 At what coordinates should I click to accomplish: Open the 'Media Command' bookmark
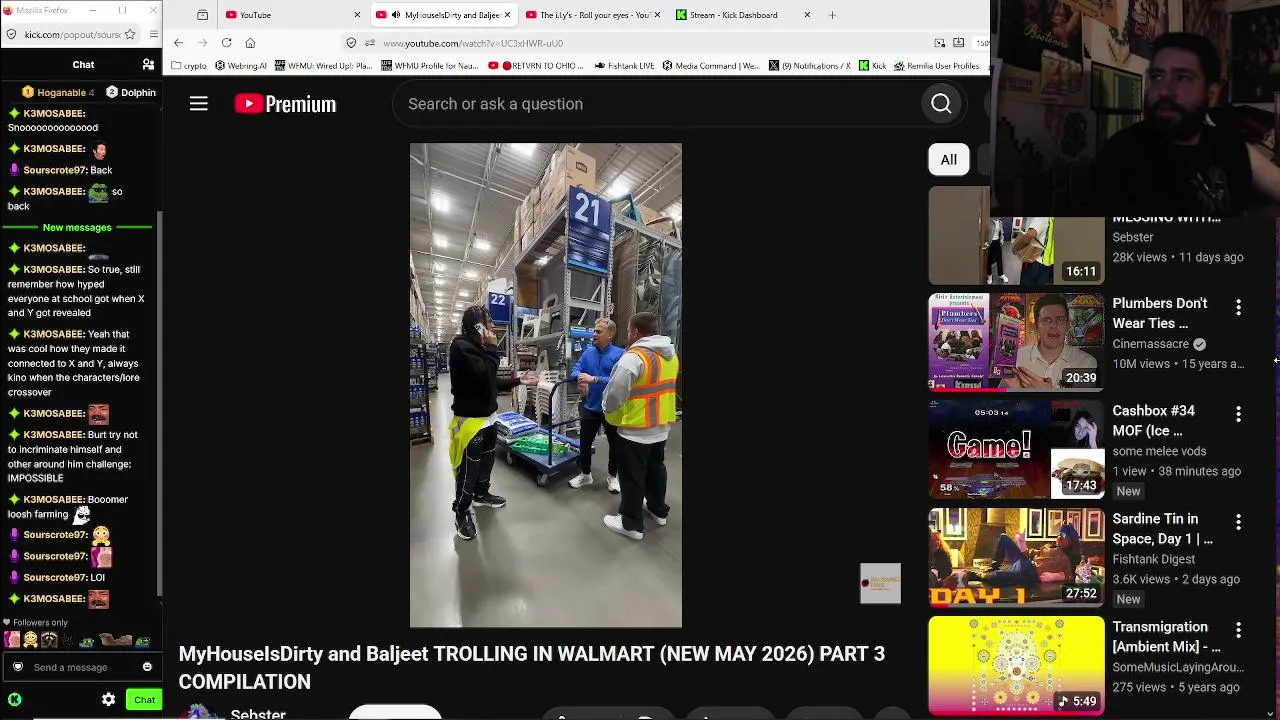pyautogui.click(x=711, y=66)
